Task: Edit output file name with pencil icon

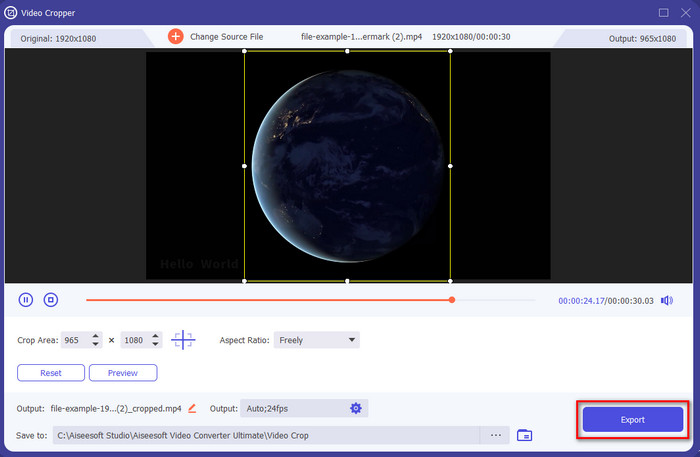Action: pyautogui.click(x=192, y=408)
